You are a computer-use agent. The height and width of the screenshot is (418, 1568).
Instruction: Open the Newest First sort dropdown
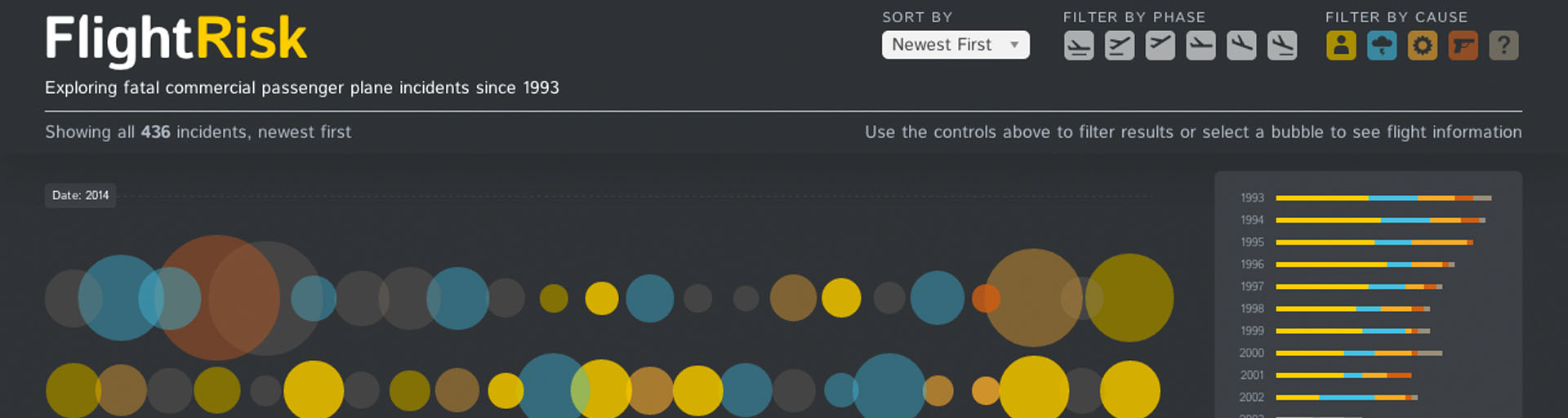[955, 45]
